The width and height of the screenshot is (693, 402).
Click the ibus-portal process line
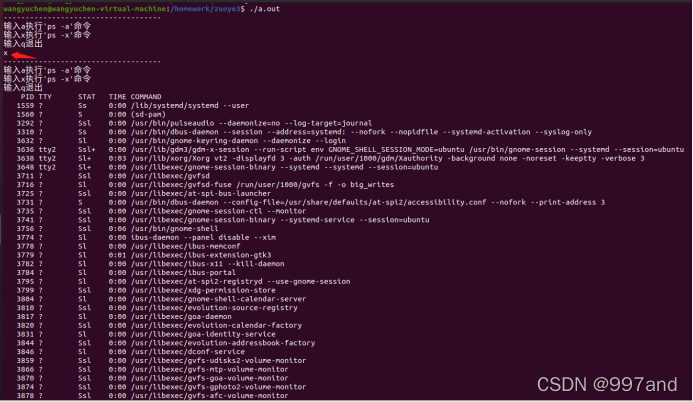click(126, 273)
